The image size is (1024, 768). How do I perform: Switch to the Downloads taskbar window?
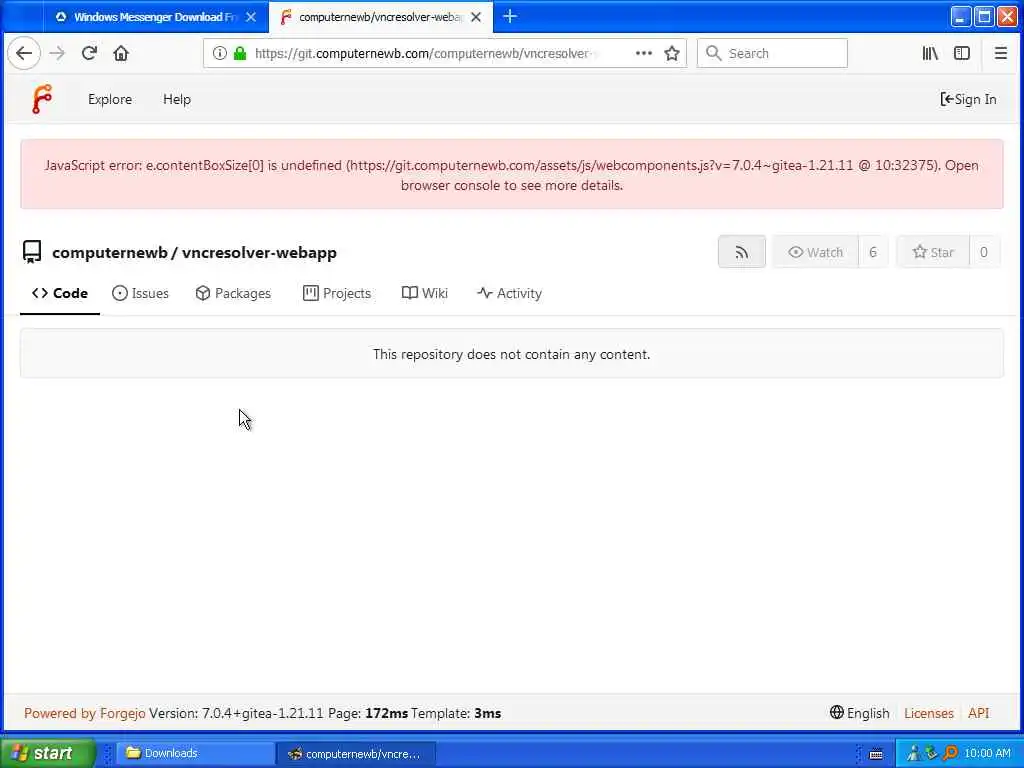coord(196,754)
